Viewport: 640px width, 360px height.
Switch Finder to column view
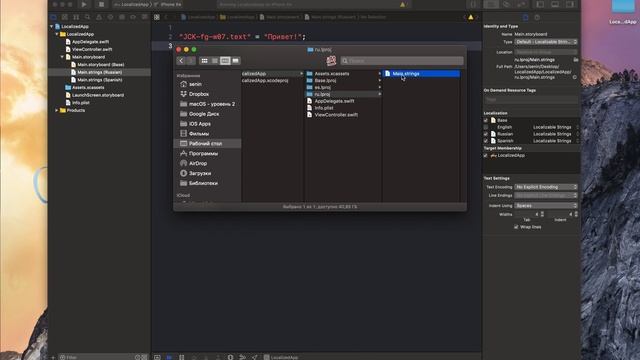225,61
